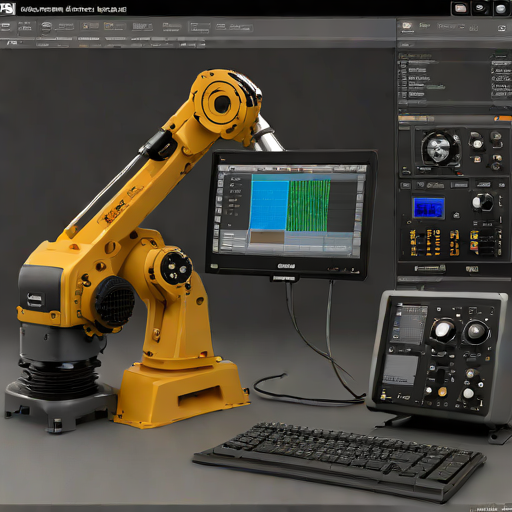The width and height of the screenshot is (512, 512).
Task: Click the horizontal slider below the orange indicators
Action: coord(430,268)
